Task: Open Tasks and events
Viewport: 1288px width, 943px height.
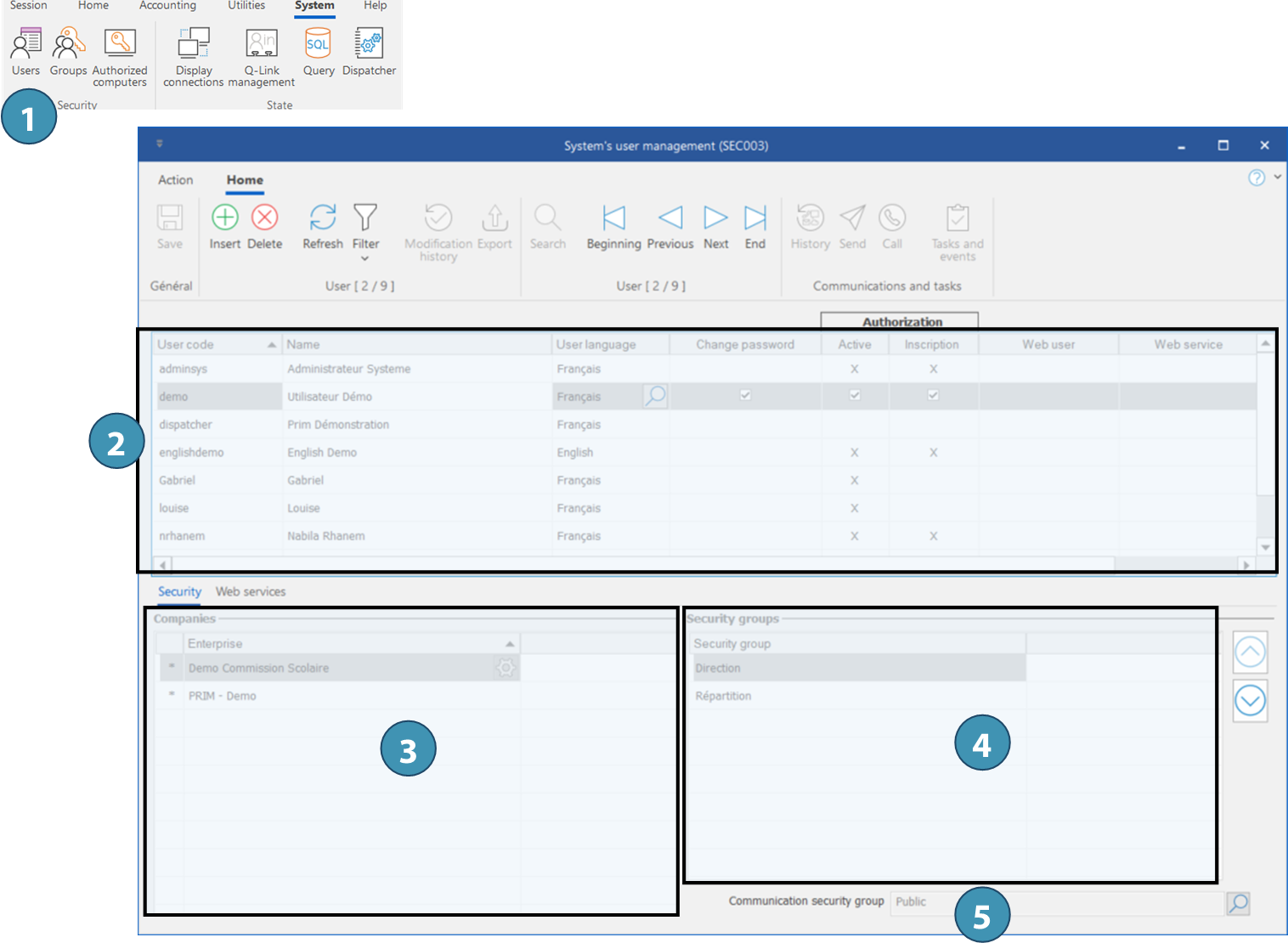Action: coord(958,217)
